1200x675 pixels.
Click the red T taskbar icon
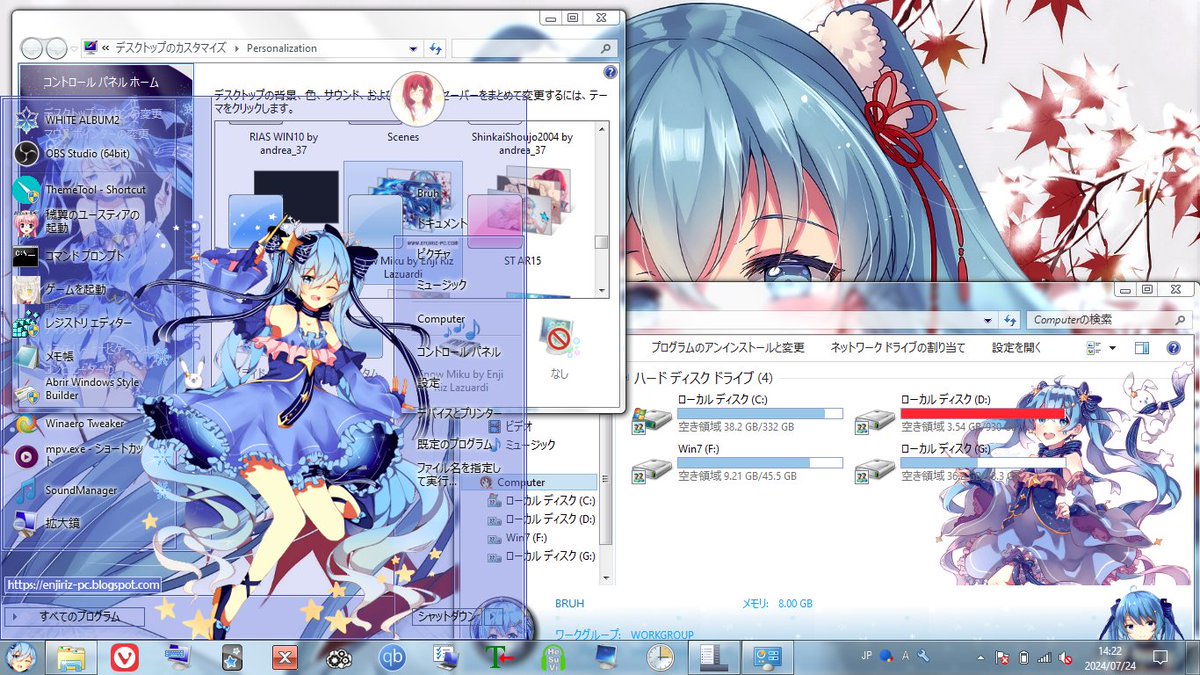[498, 657]
